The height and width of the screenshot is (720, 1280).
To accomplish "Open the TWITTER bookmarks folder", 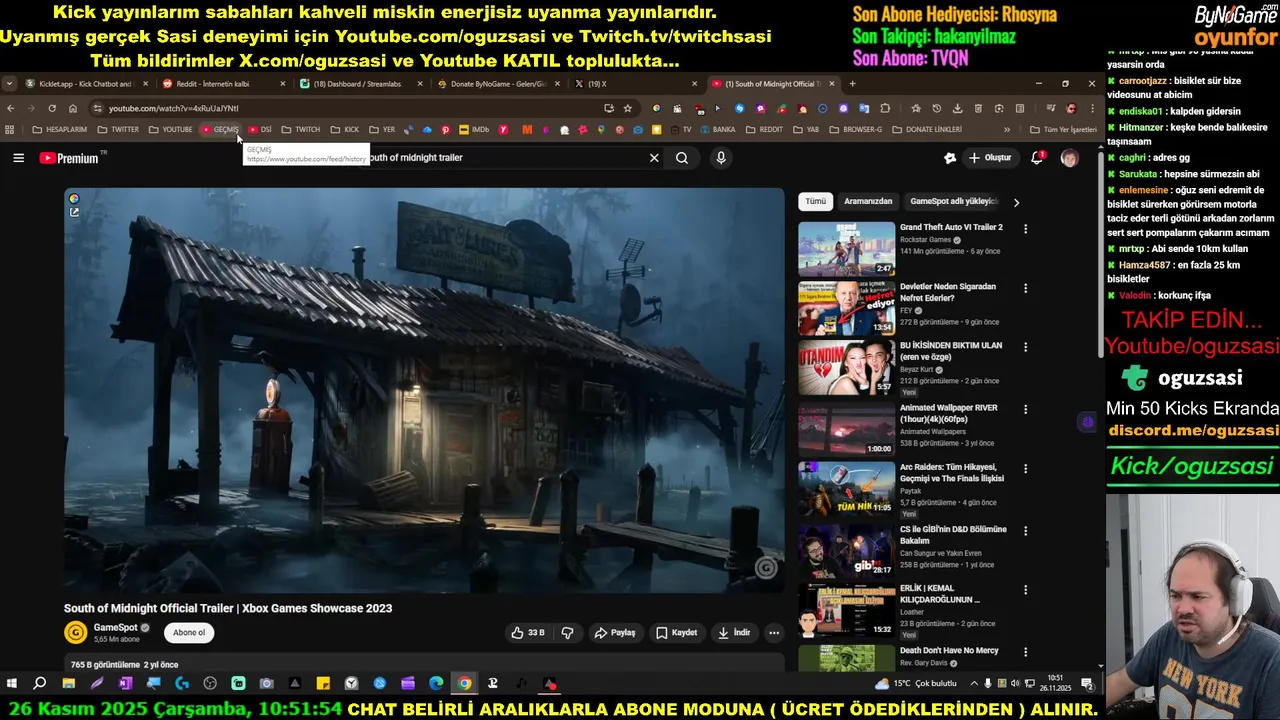I will tap(118, 129).
